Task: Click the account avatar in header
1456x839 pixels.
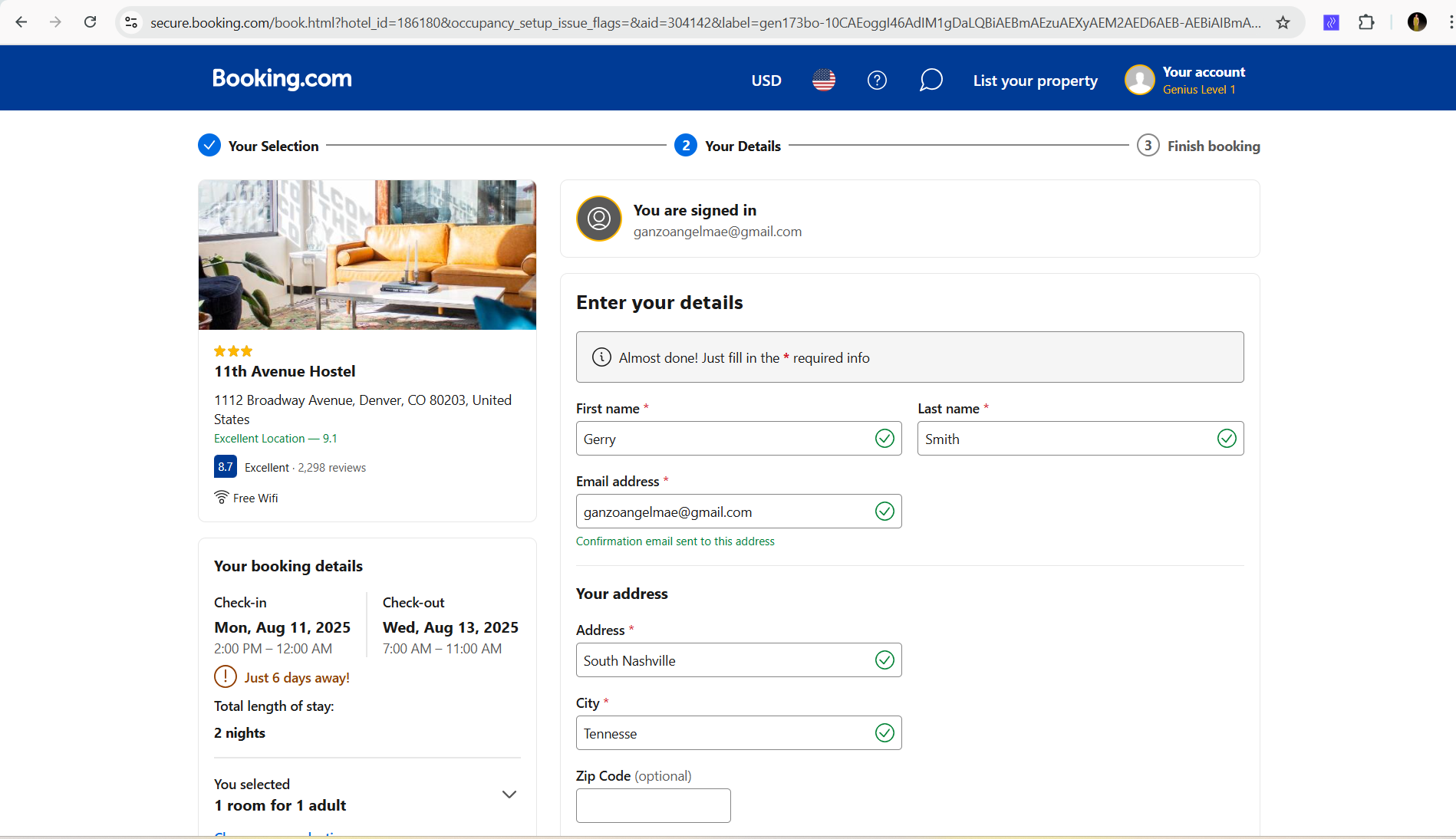Action: [1139, 80]
